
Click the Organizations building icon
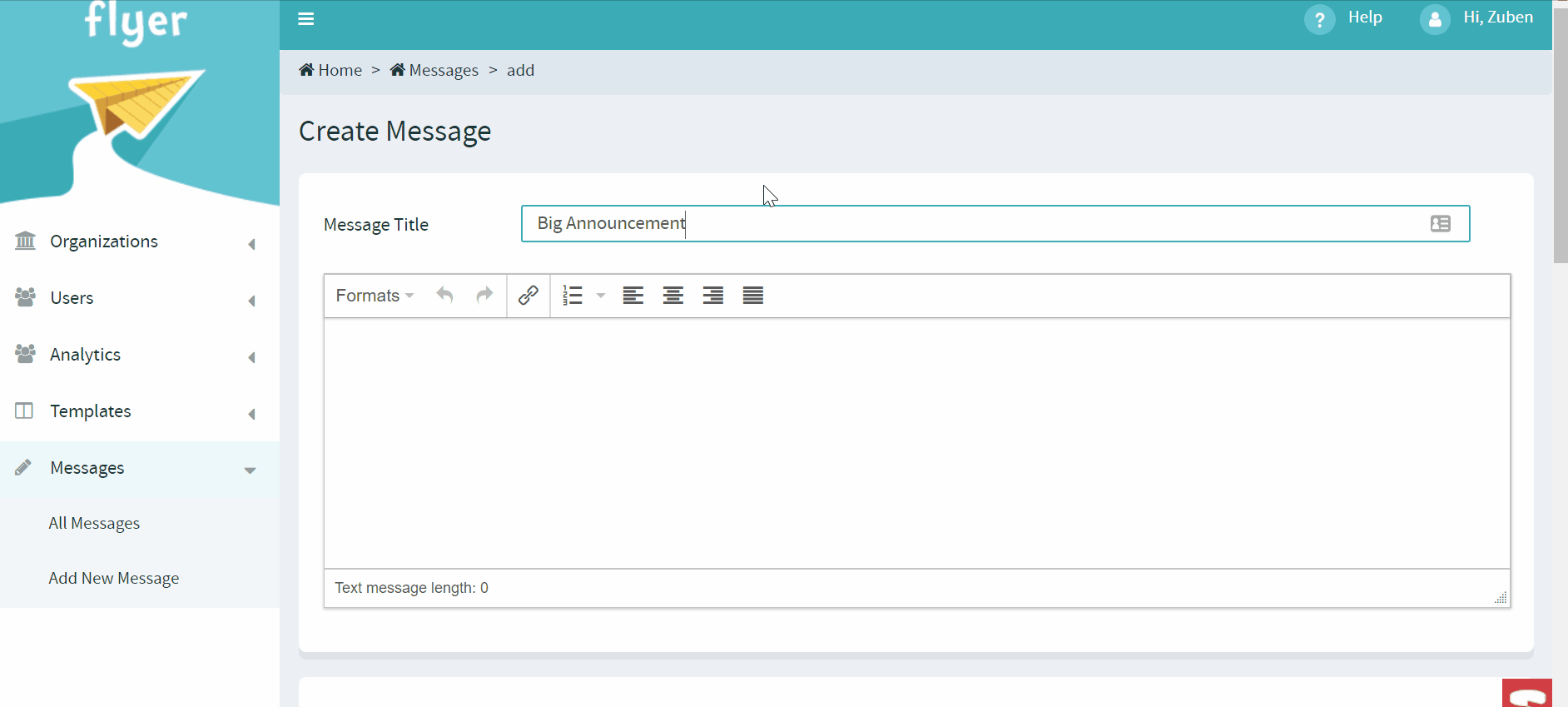tap(26, 241)
